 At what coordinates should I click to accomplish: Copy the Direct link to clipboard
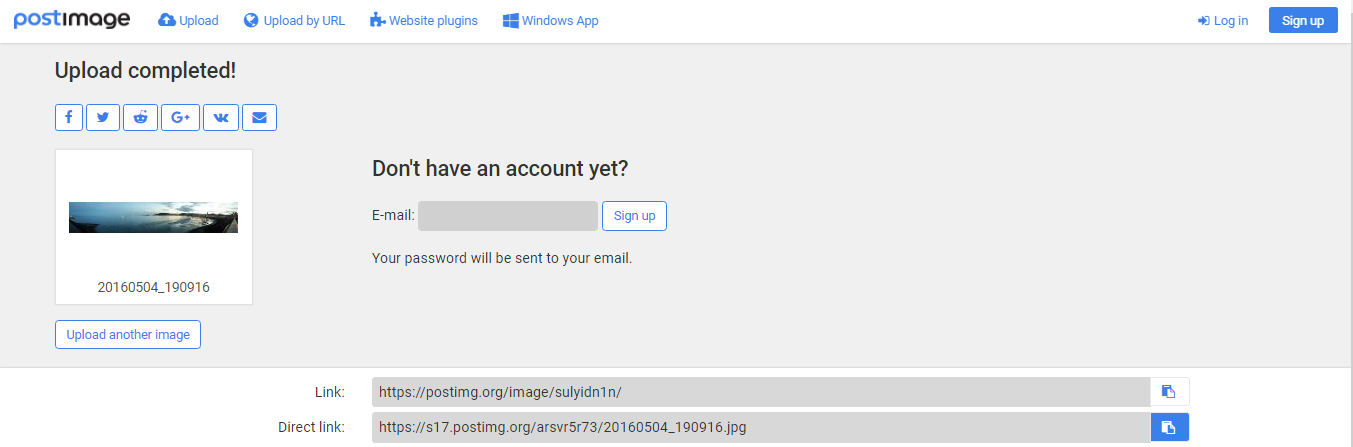click(1169, 427)
